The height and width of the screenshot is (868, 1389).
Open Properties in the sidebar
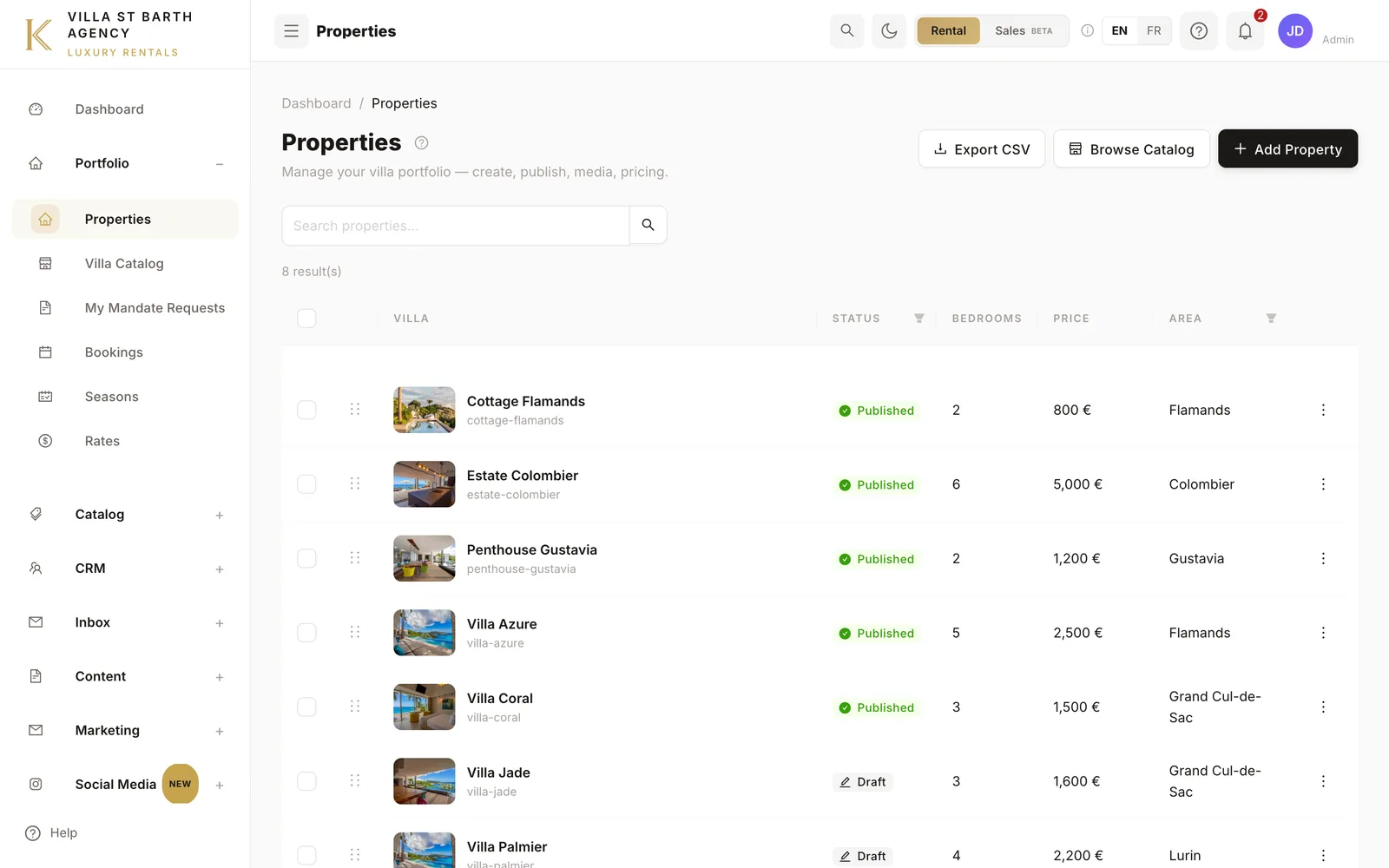click(125, 219)
